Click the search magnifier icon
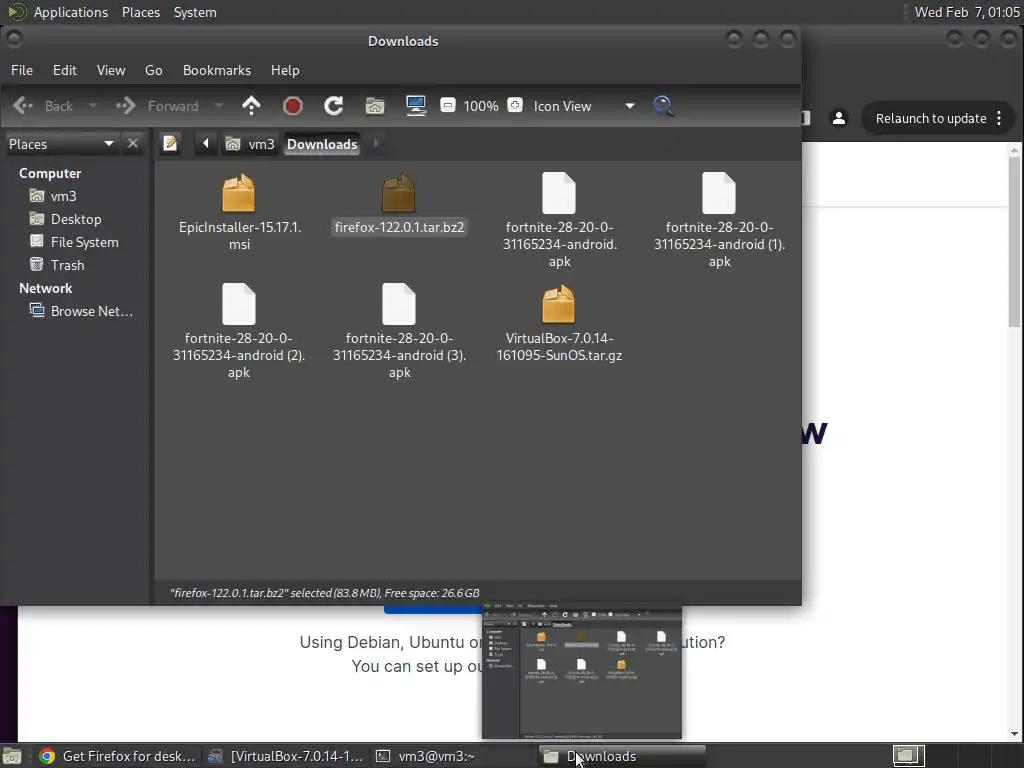 coord(663,106)
